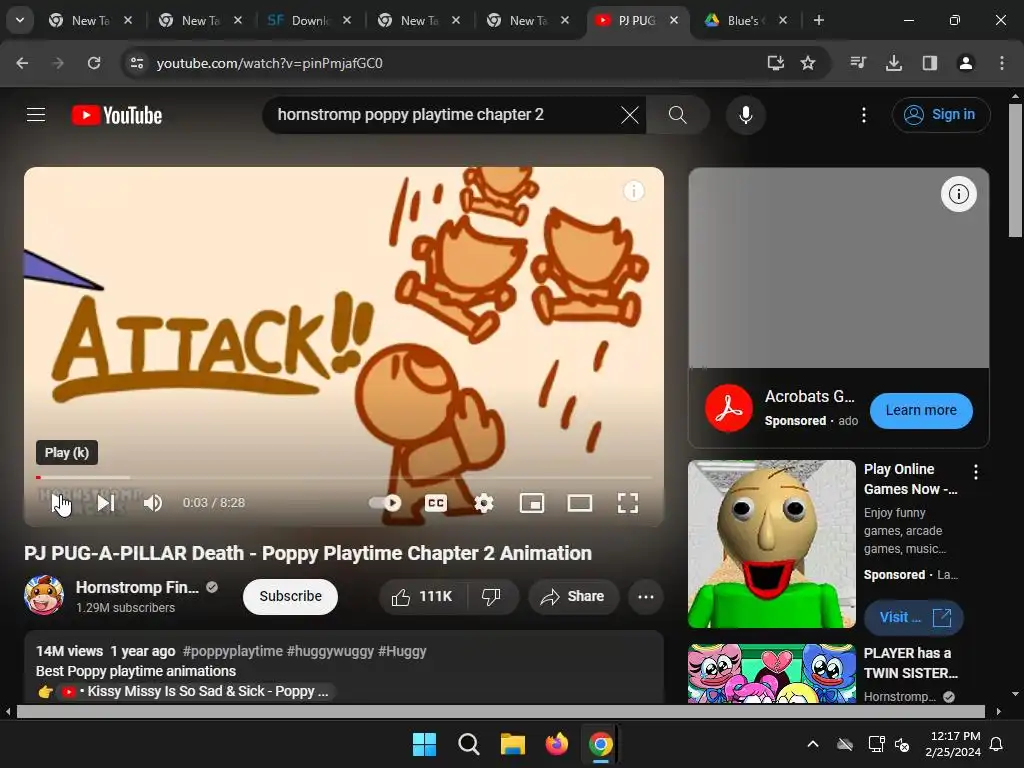Open Hornstromp channel avatar

tap(44, 595)
